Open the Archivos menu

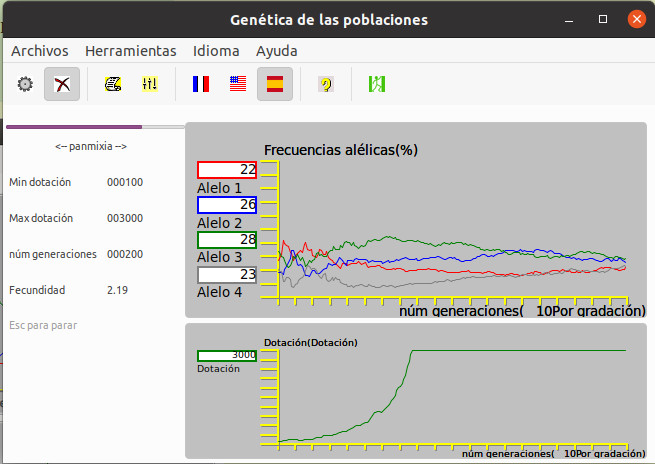pyautogui.click(x=40, y=51)
